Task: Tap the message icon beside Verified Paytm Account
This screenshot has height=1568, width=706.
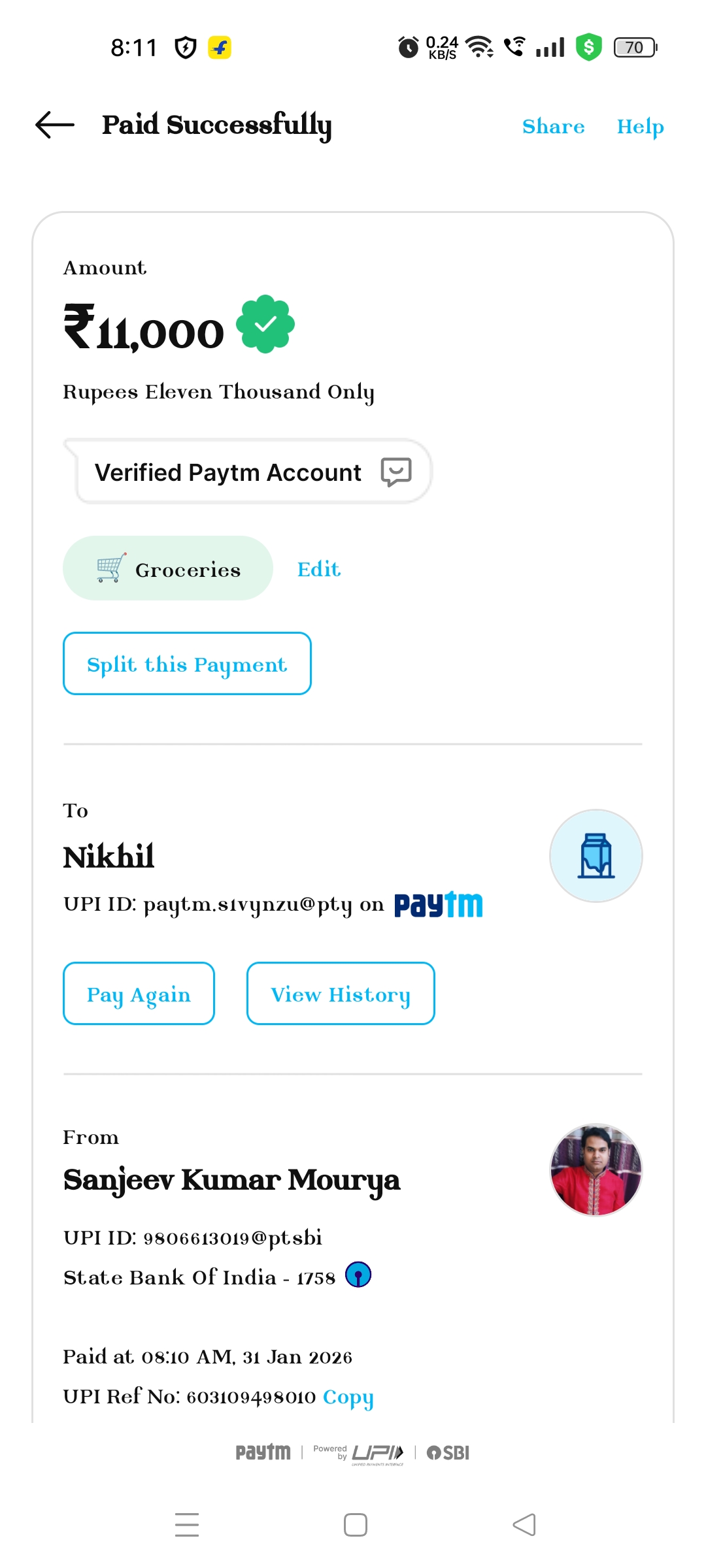Action: pyautogui.click(x=396, y=472)
